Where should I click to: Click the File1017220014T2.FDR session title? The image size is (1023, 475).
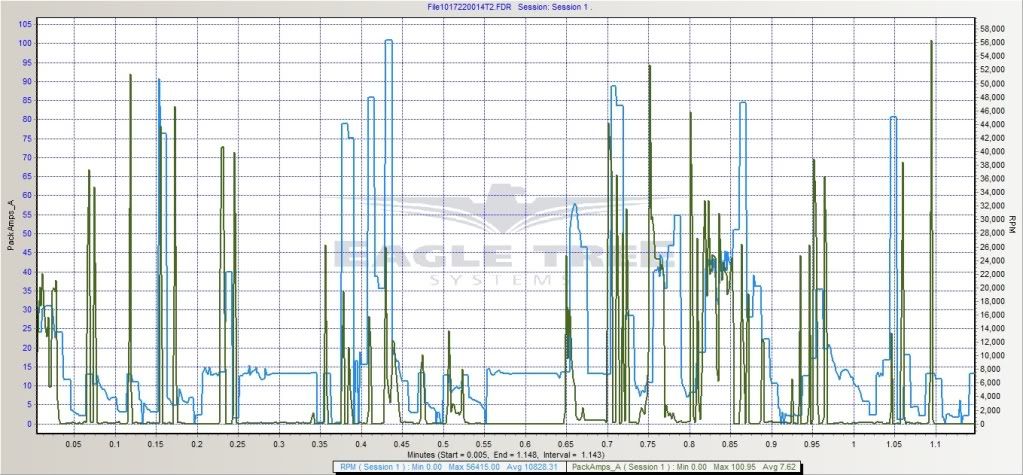pyautogui.click(x=512, y=6)
